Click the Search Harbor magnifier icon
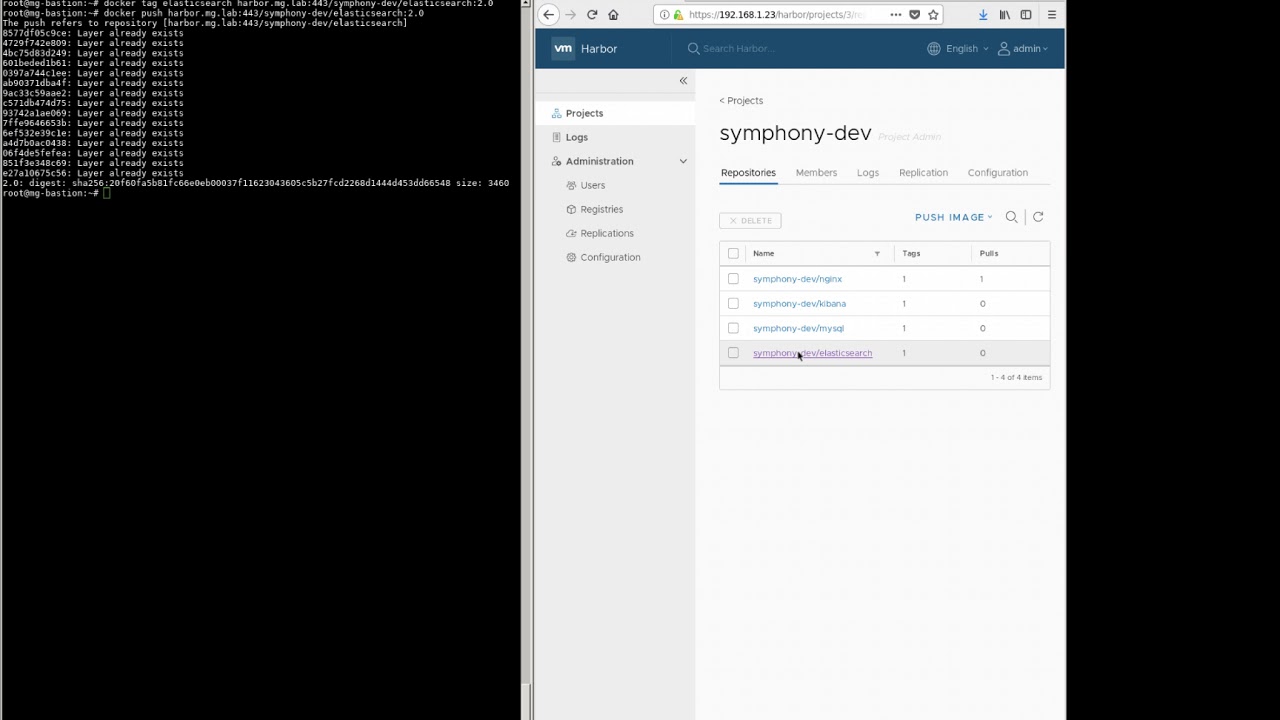This screenshot has height=720, width=1280. 693,48
